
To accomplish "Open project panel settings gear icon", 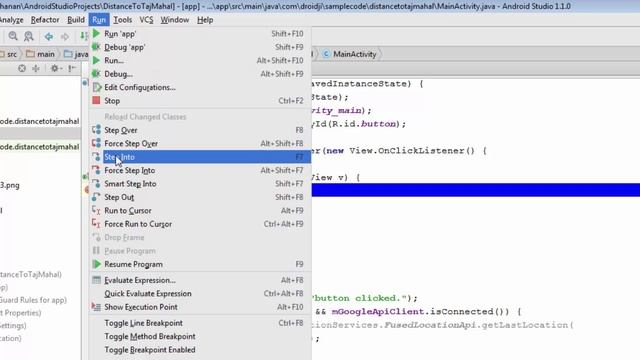I will pyautogui.click(x=55, y=69).
